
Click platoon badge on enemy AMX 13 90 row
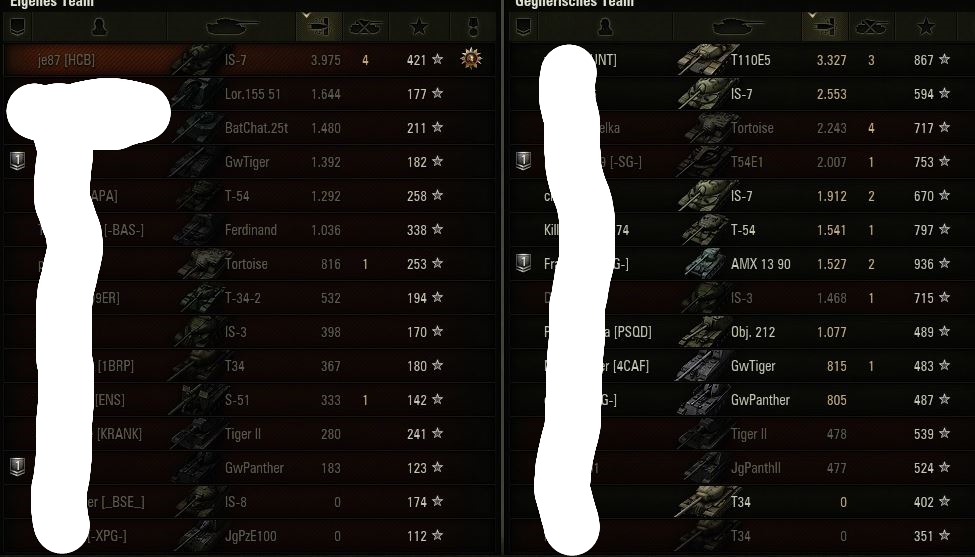pos(524,263)
